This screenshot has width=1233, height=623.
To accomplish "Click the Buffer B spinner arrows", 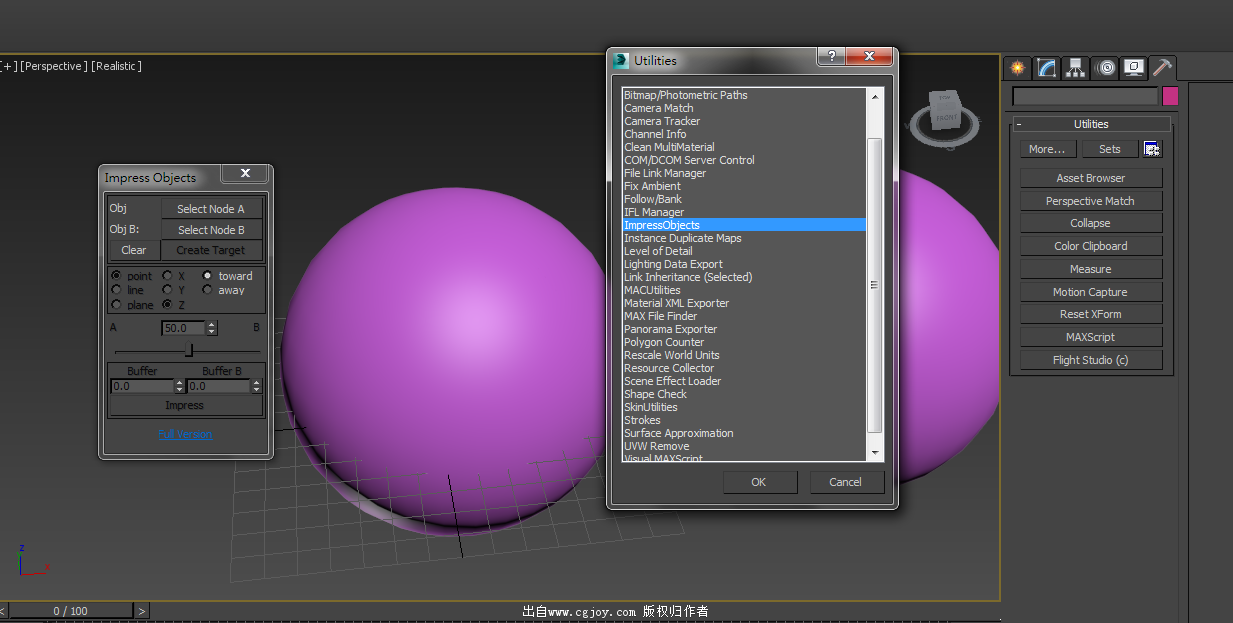I will (x=257, y=386).
